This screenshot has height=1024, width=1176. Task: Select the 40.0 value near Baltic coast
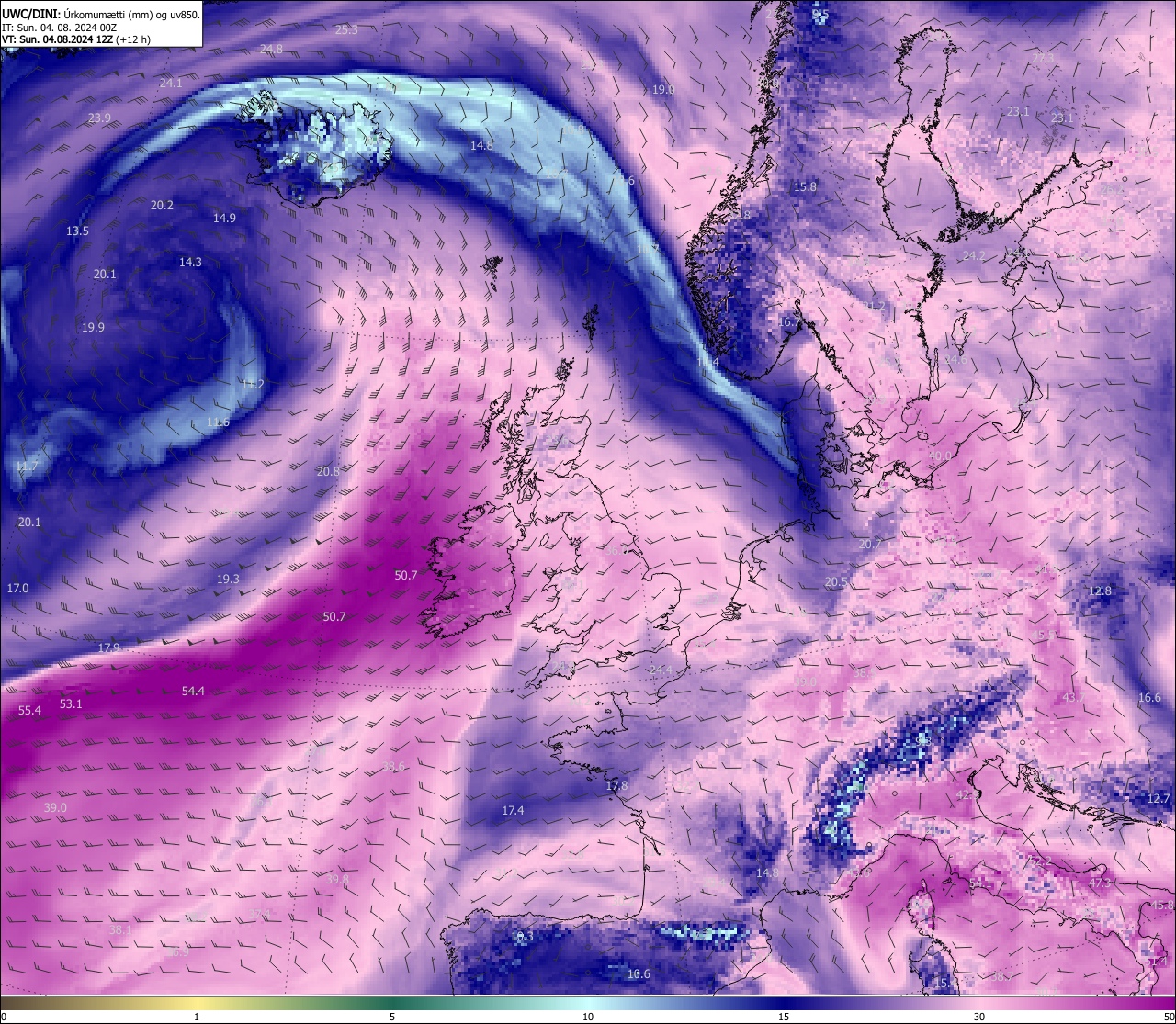point(940,456)
